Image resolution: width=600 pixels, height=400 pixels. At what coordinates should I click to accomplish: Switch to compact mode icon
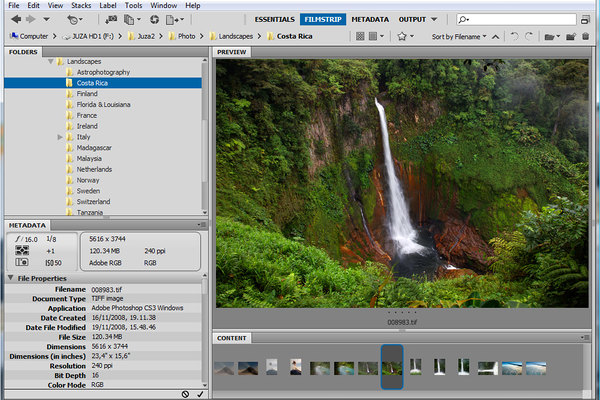(585, 20)
